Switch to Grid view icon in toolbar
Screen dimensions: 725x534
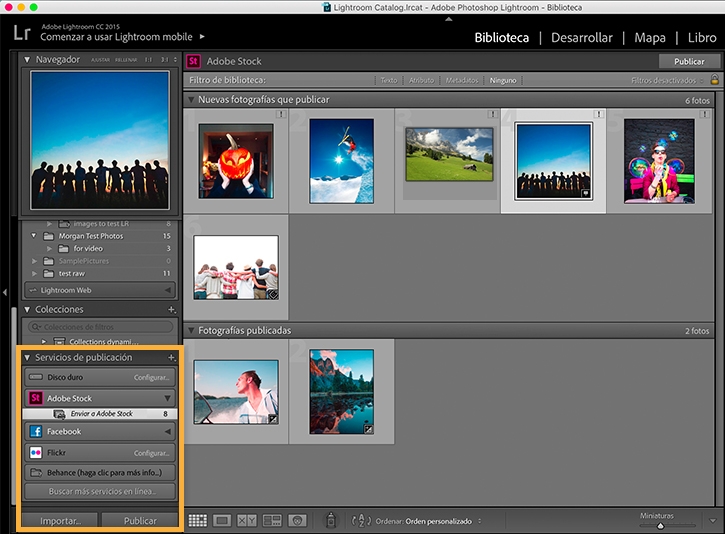197,521
